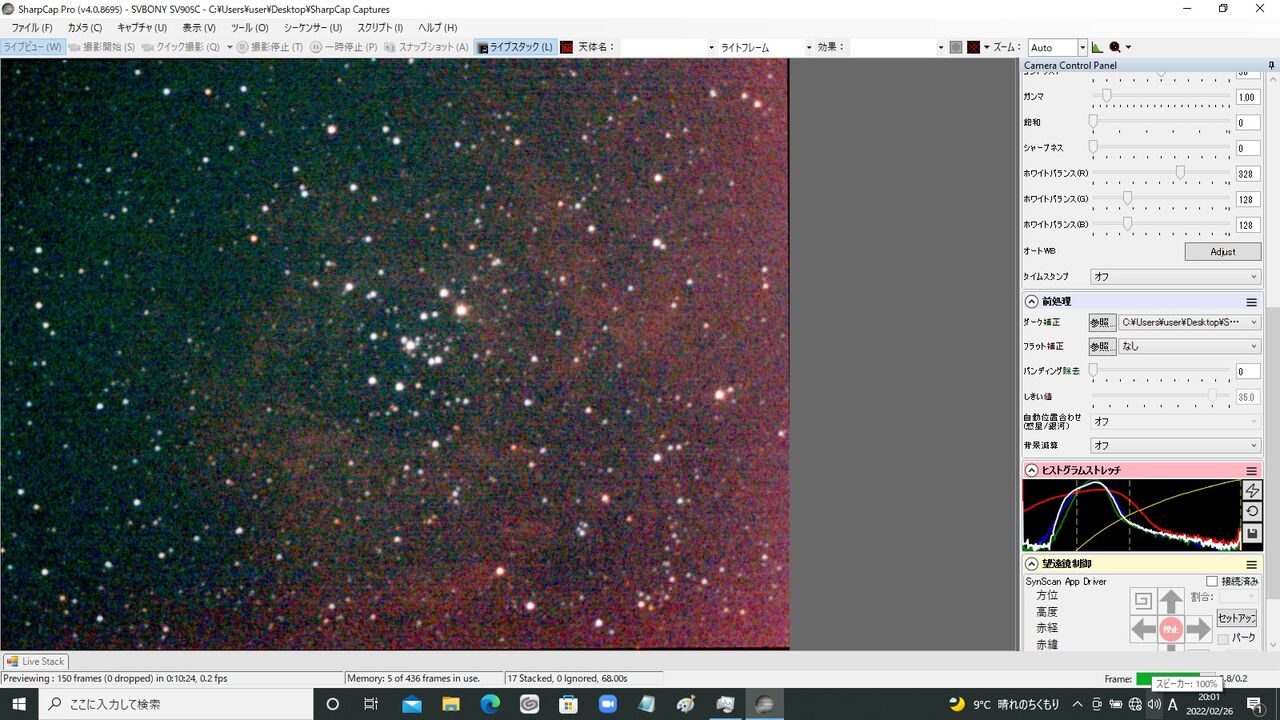Open the シーケンサー (U) menu

click(313, 28)
